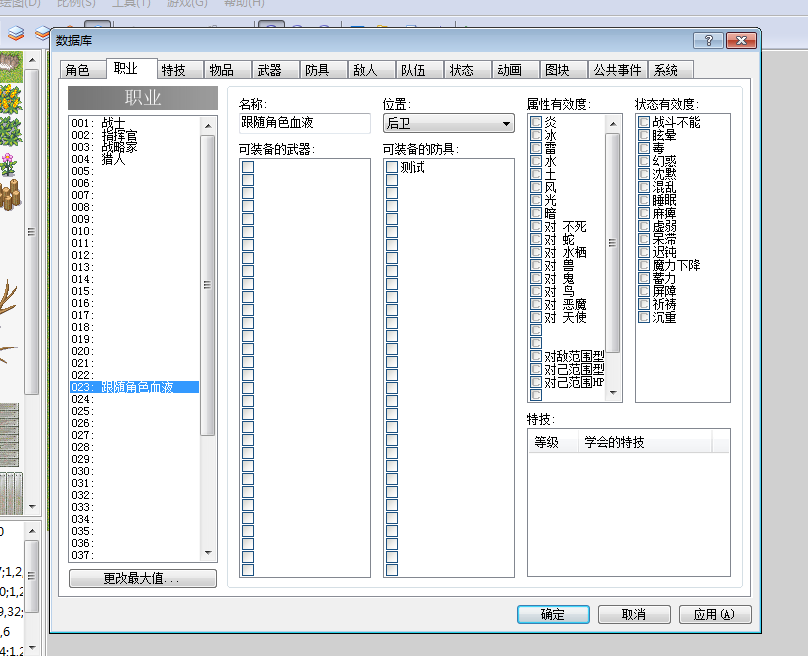Image resolution: width=808 pixels, height=656 pixels.
Task: Click the 属性有效度 list scroll-down arrow
Action: tap(613, 393)
